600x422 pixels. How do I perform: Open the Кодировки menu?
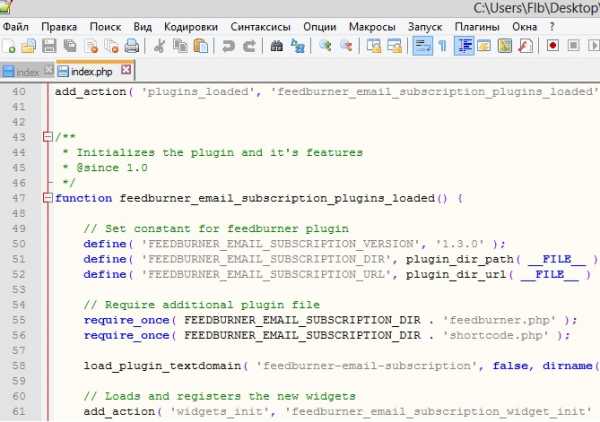click(188, 25)
